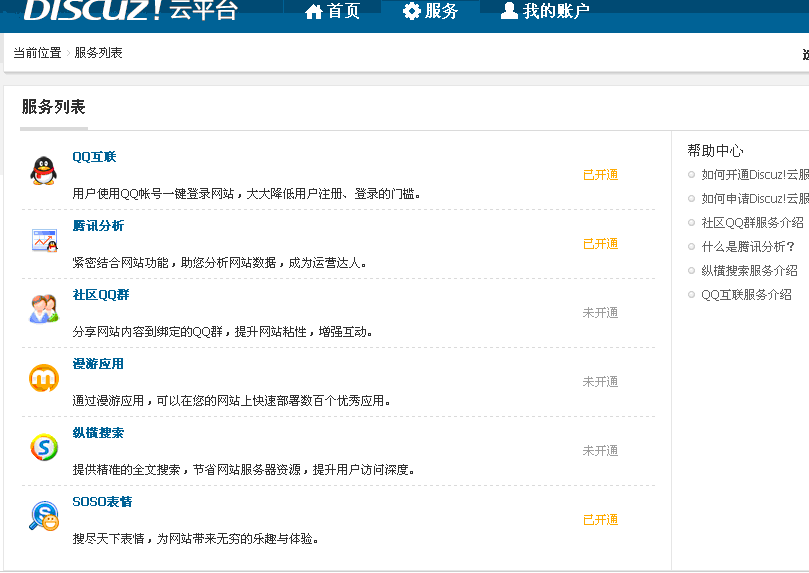Click the gear icon beside 服务

[x=412, y=11]
